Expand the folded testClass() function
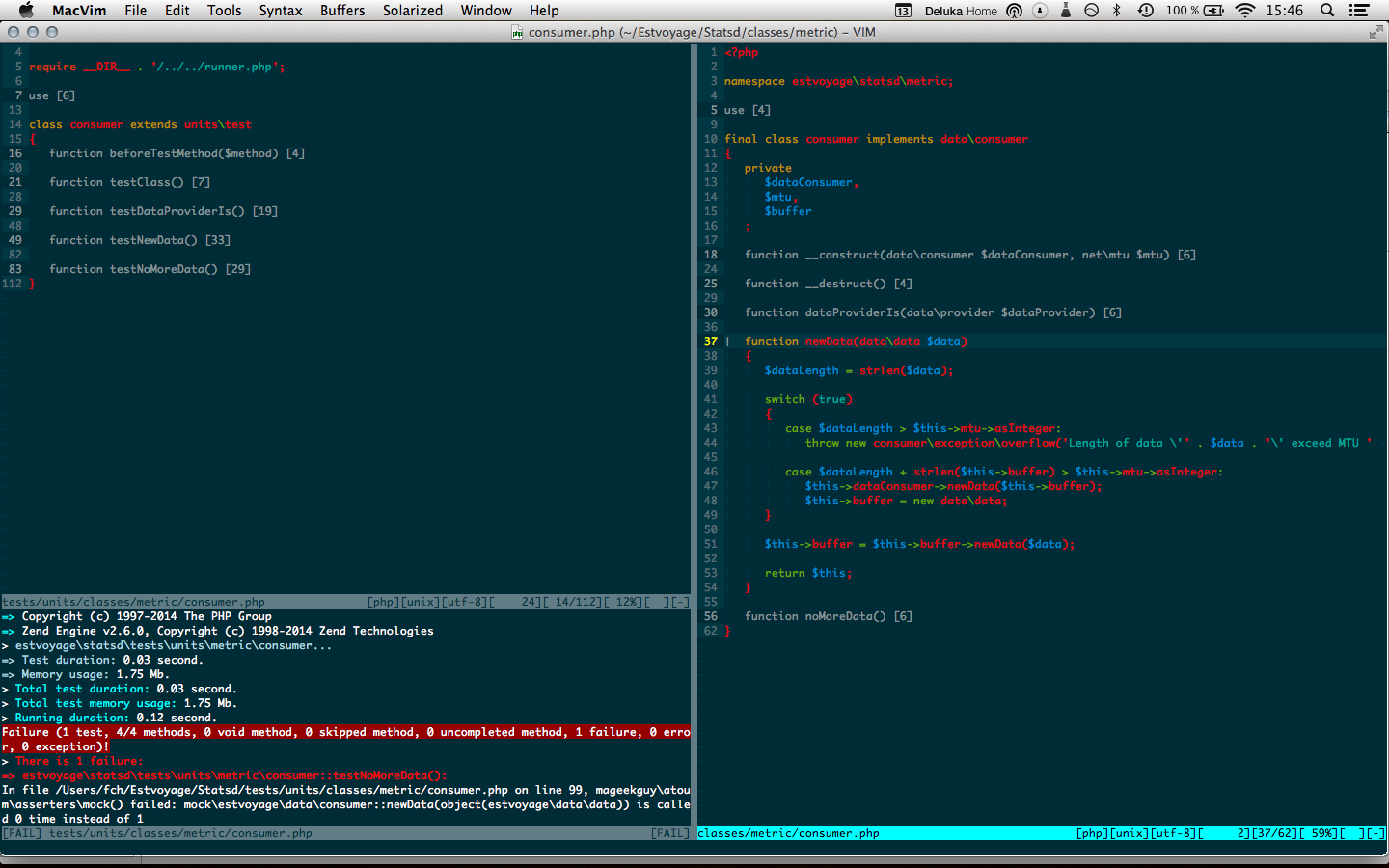 tap(129, 182)
